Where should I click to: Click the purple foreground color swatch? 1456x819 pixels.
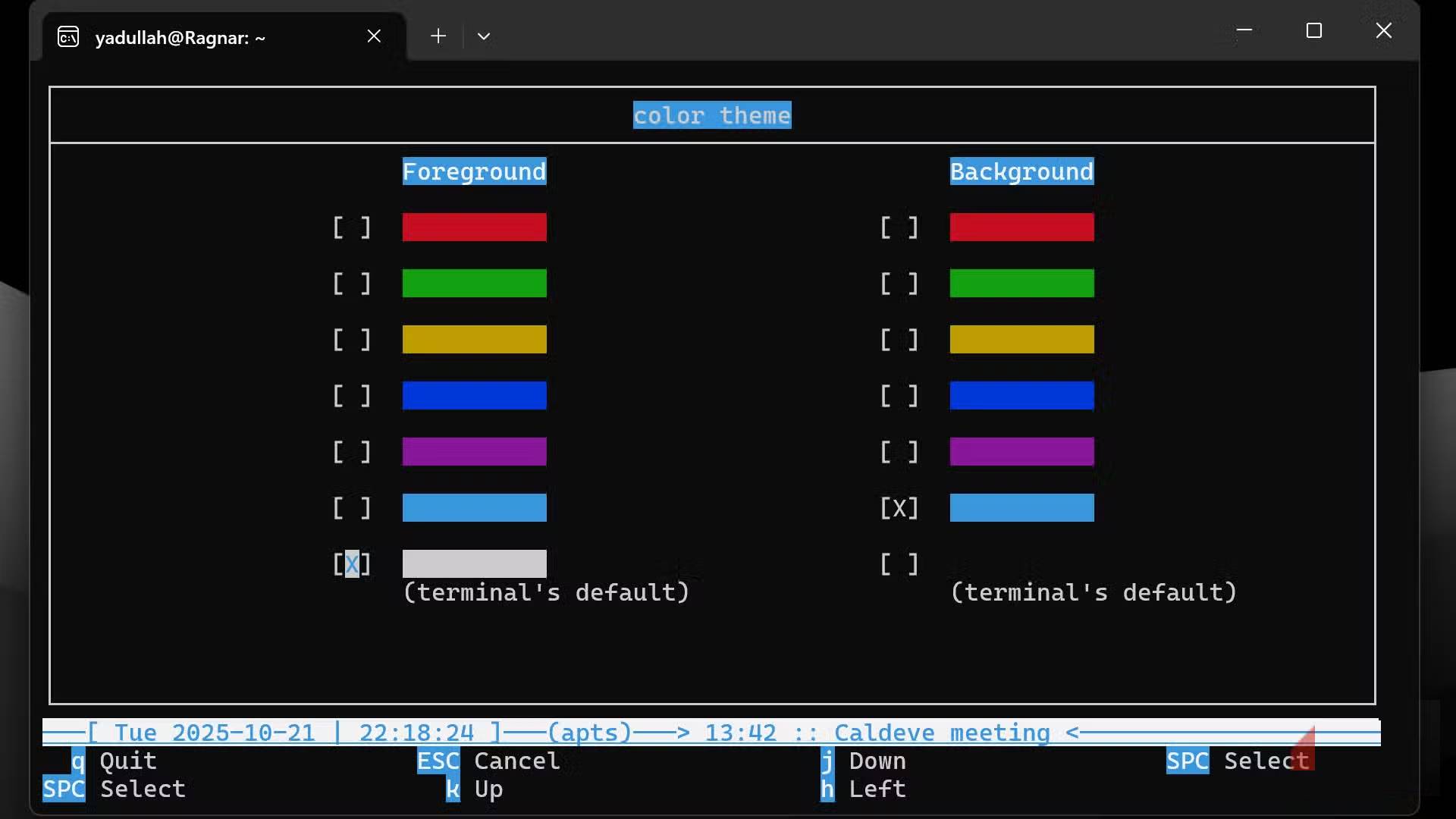coord(474,452)
